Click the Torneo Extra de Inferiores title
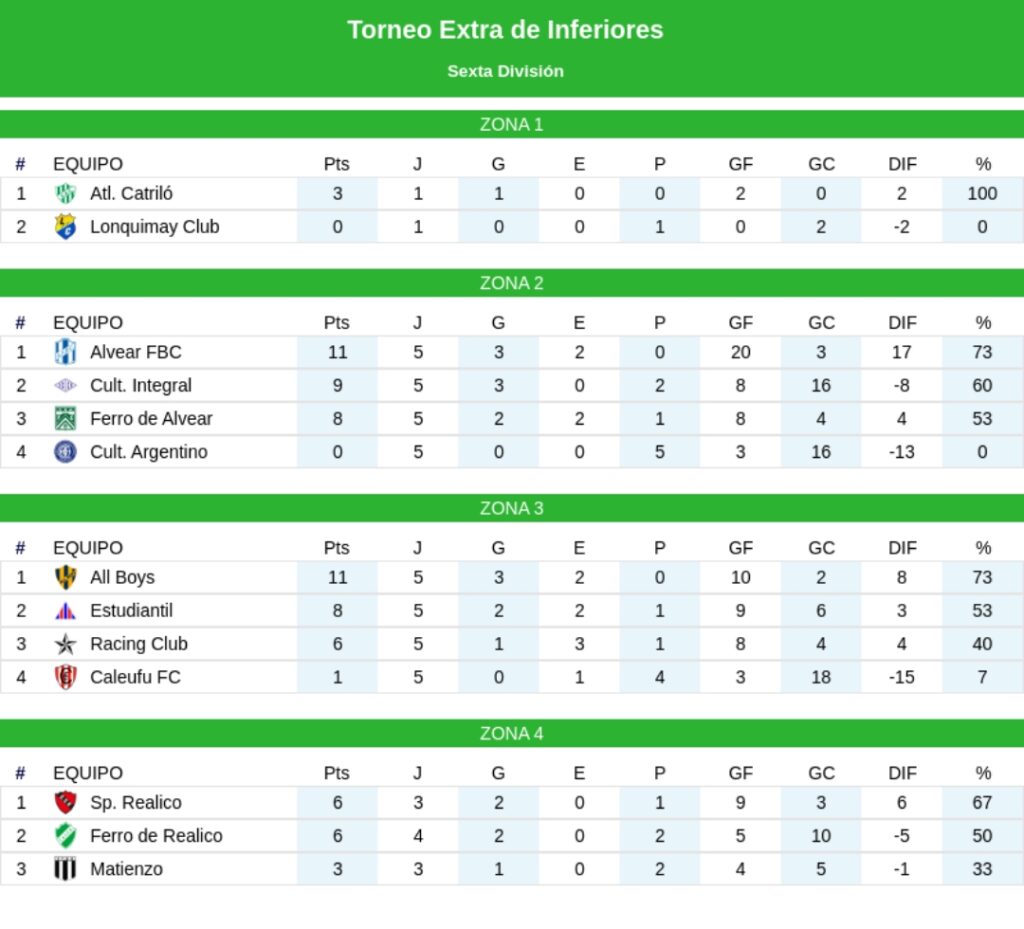The image size is (1024, 929). coord(505,30)
